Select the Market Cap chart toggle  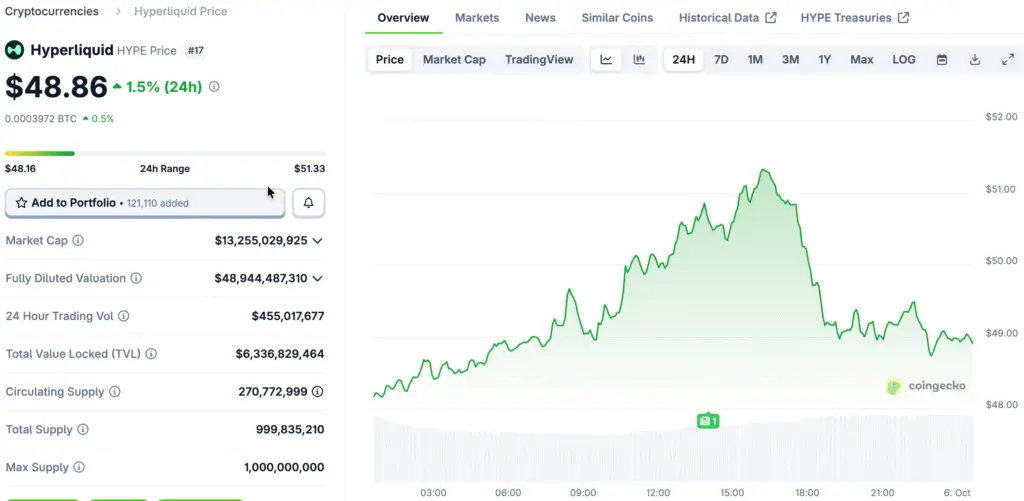click(x=454, y=60)
